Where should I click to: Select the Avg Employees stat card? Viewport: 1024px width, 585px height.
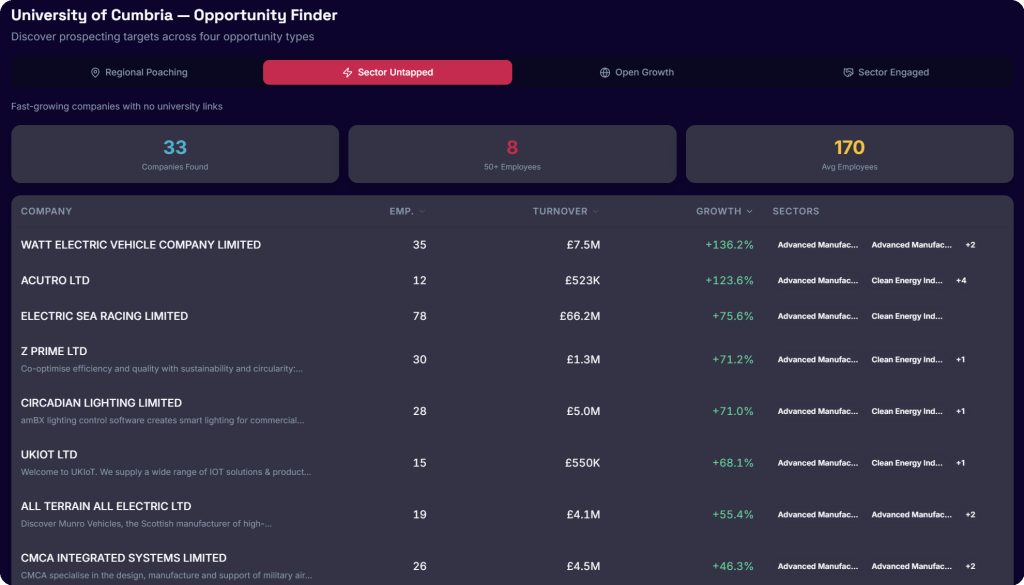[x=850, y=154]
